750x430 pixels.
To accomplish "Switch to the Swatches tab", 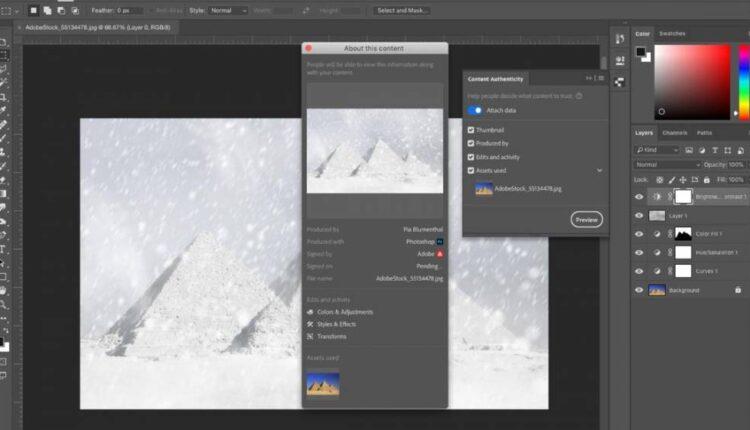I will click(672, 33).
